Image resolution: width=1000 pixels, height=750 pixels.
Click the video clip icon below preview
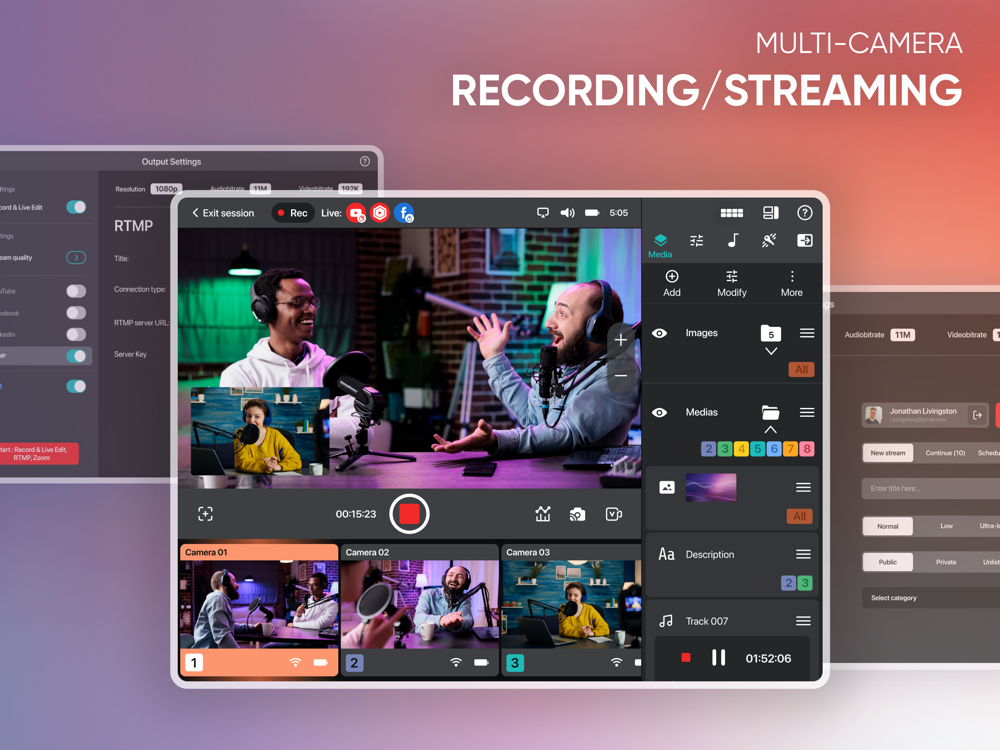614,514
